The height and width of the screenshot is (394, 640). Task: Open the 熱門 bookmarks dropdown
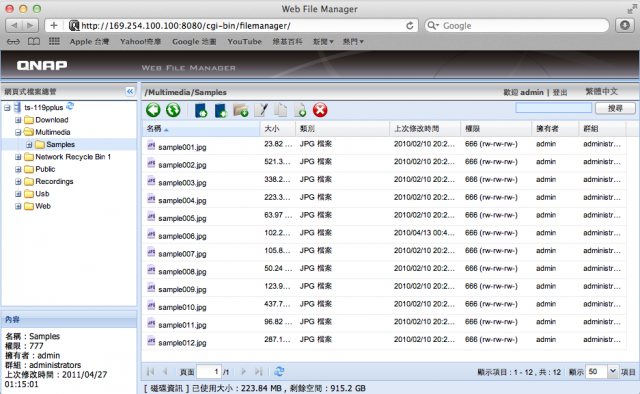(x=353, y=42)
